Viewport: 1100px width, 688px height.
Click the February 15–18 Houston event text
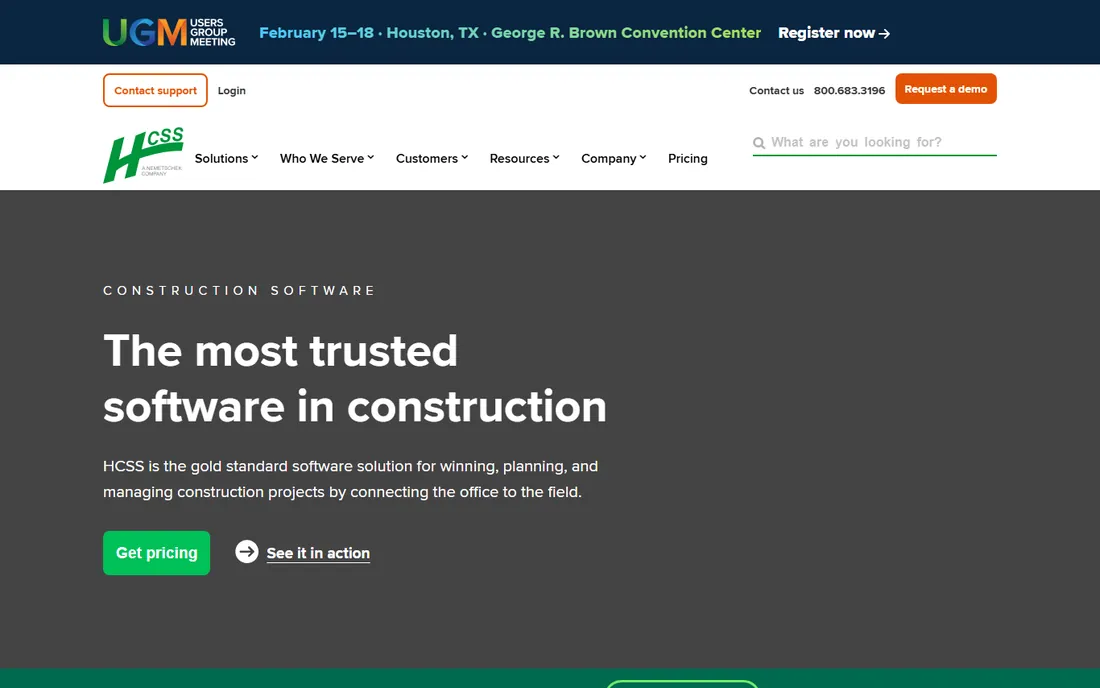(x=510, y=33)
